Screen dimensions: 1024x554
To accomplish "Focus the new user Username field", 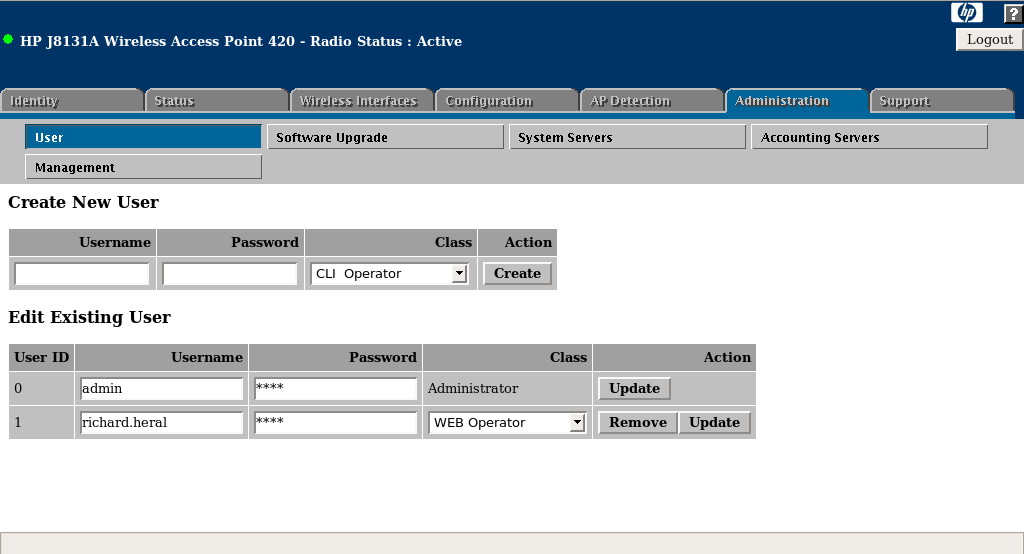I will coord(82,274).
